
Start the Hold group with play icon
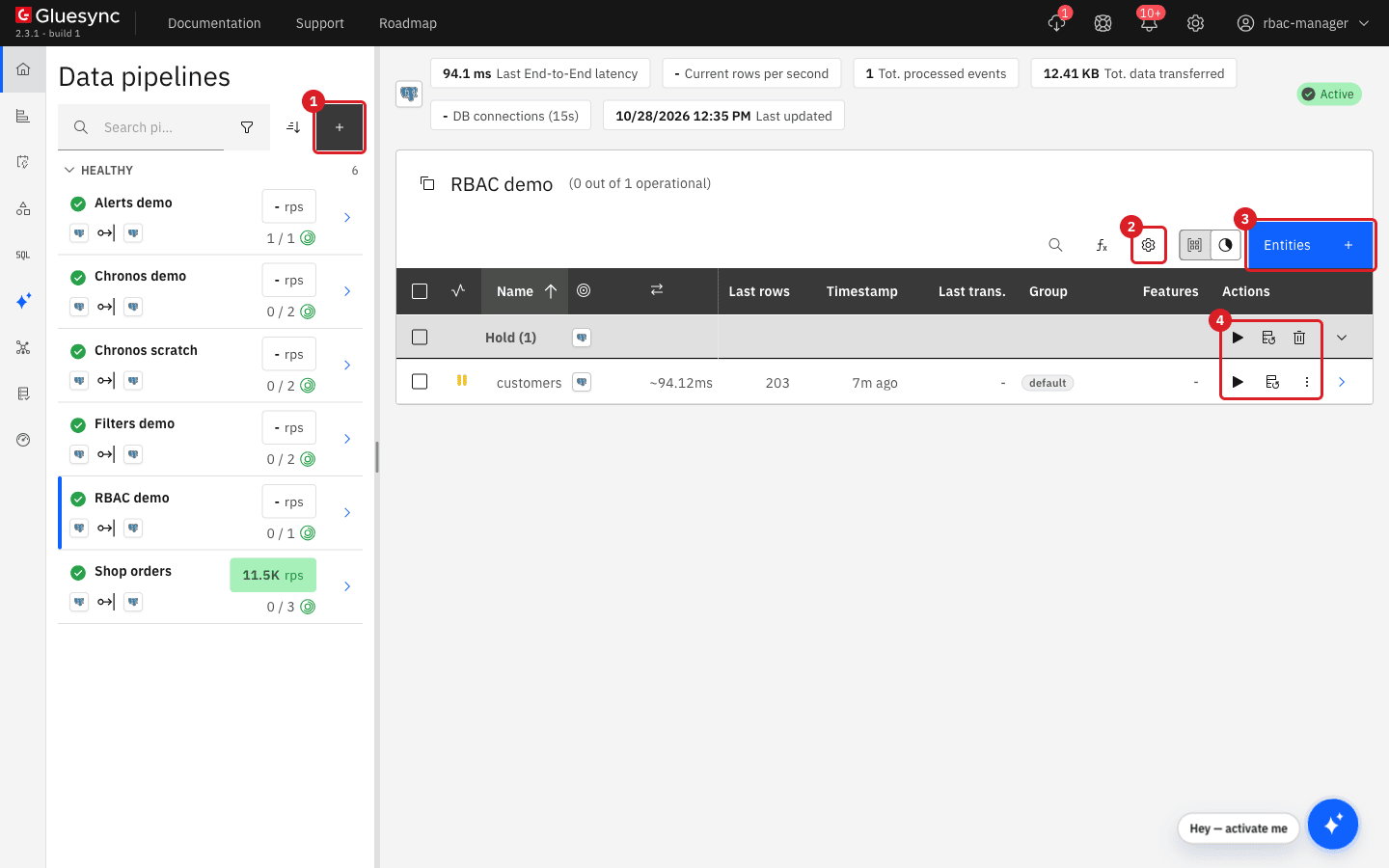tap(1238, 338)
